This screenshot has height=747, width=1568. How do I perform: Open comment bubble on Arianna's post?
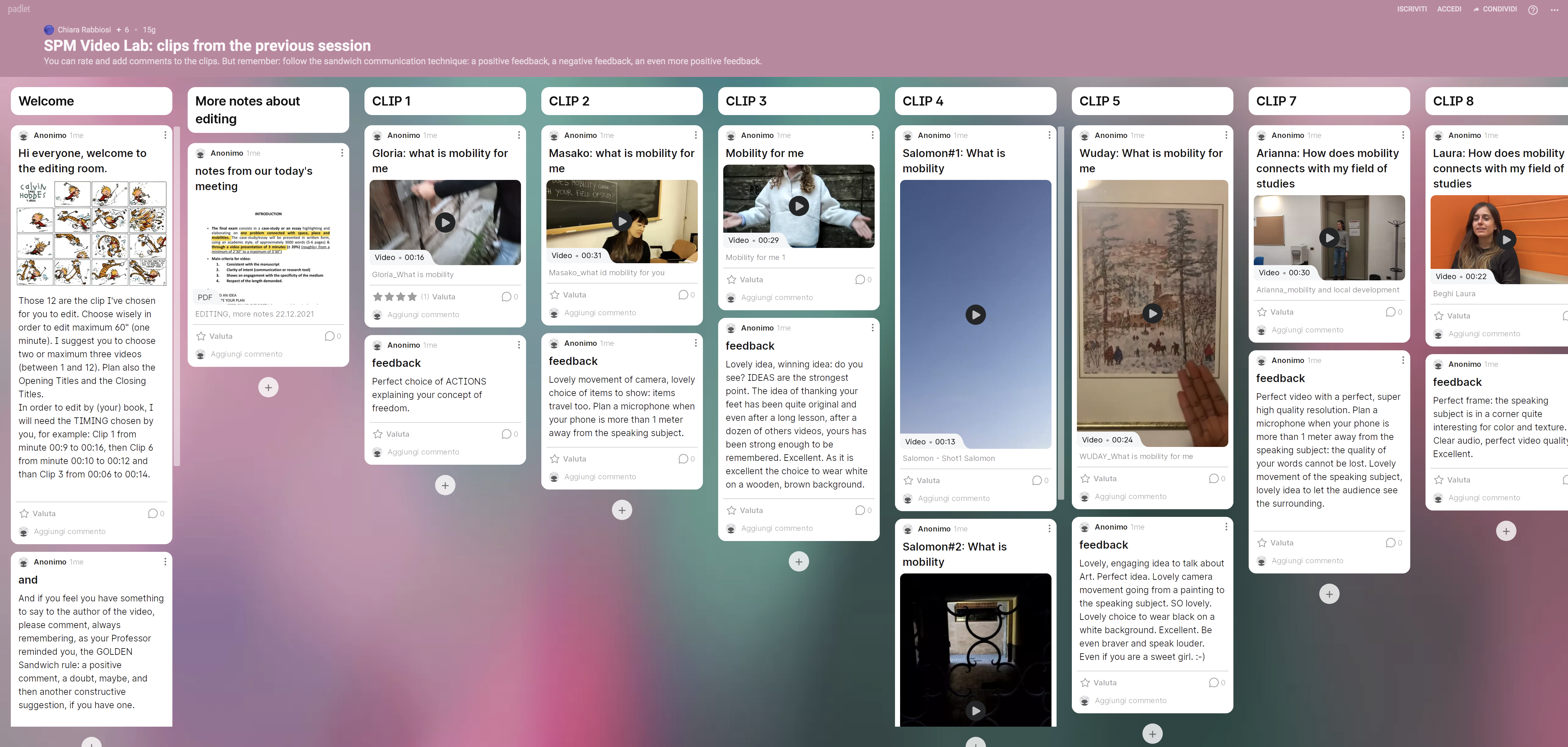(1390, 312)
